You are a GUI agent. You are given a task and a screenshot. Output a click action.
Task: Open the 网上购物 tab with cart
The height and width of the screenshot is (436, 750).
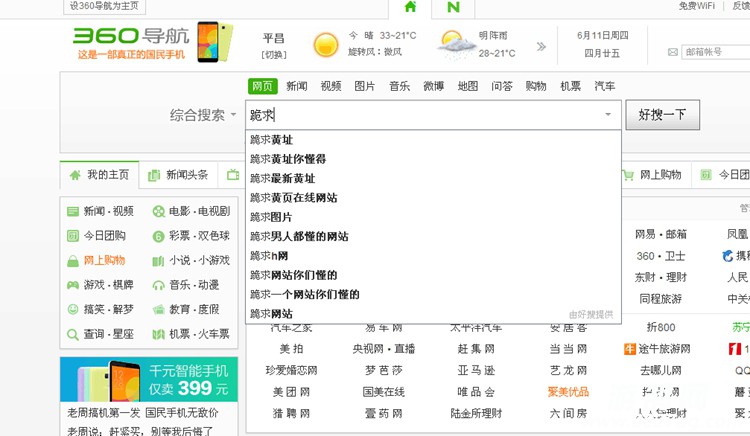(x=652, y=175)
